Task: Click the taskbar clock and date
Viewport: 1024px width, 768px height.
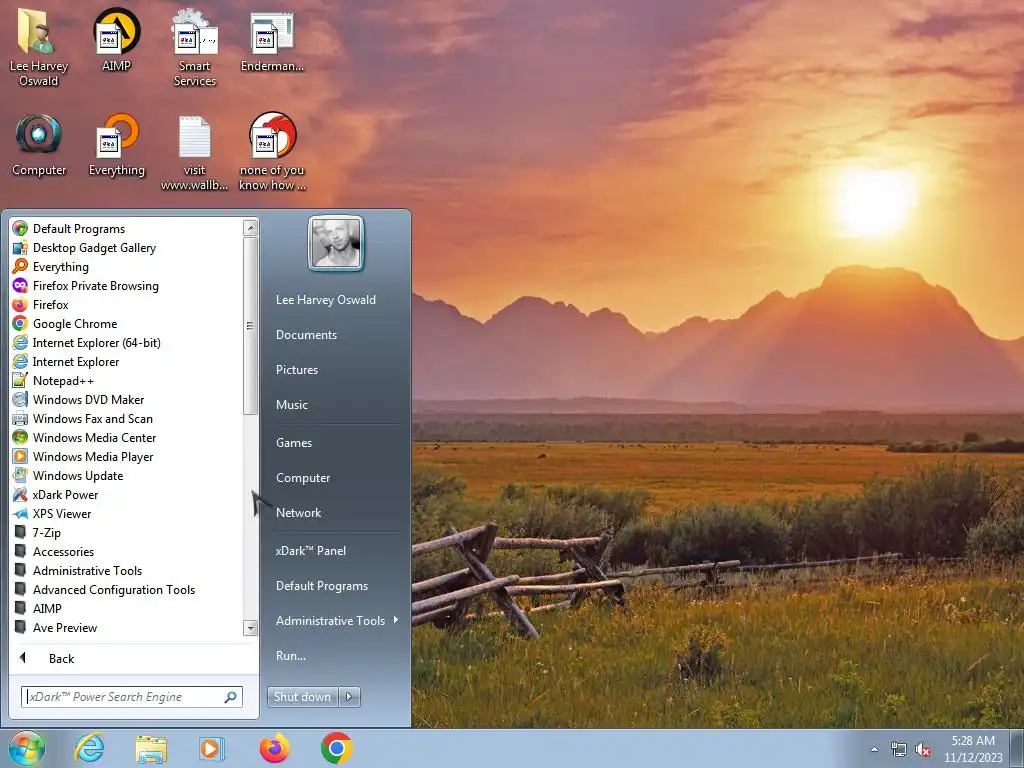Action: [973, 749]
